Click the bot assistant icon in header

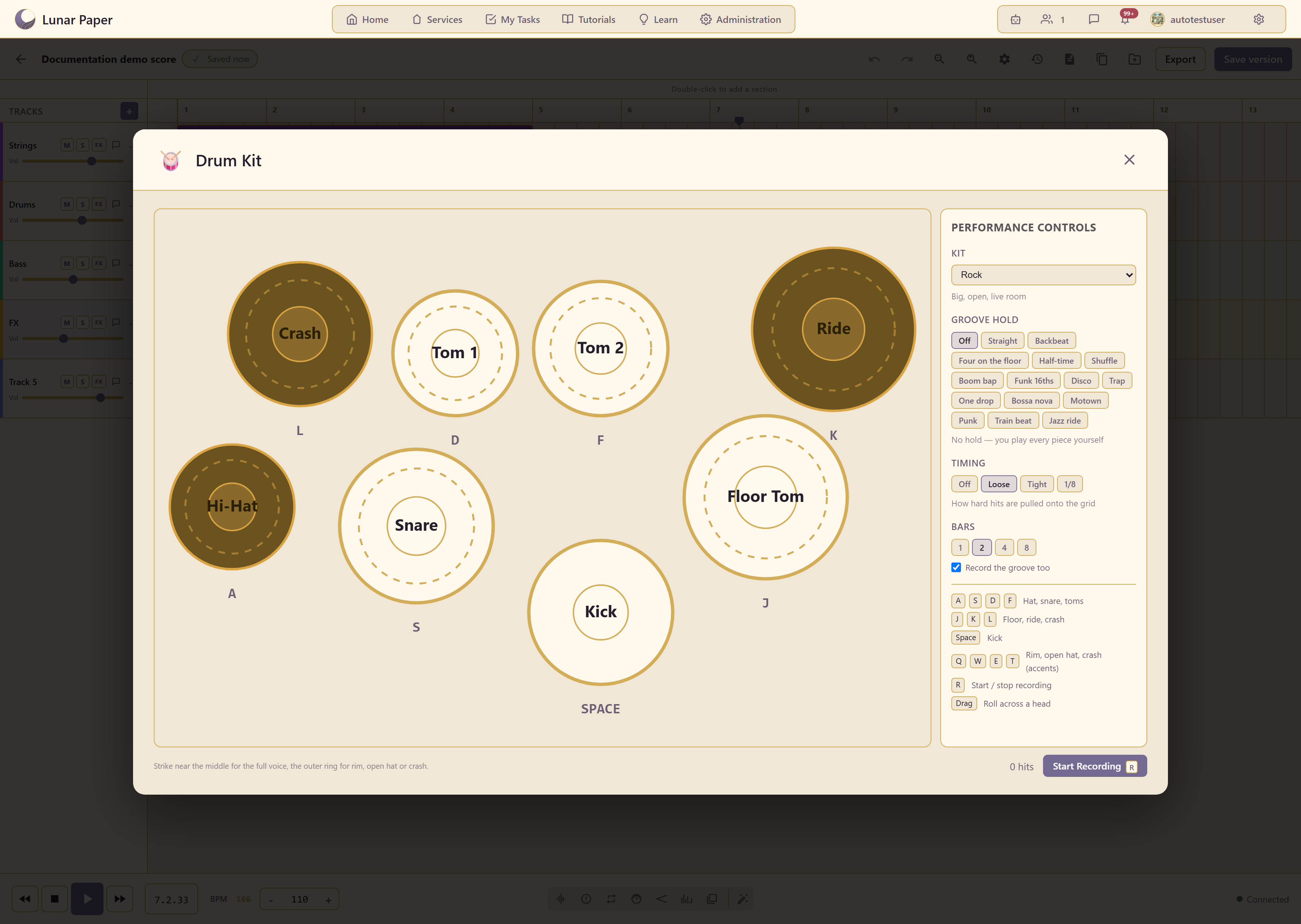tap(1015, 19)
